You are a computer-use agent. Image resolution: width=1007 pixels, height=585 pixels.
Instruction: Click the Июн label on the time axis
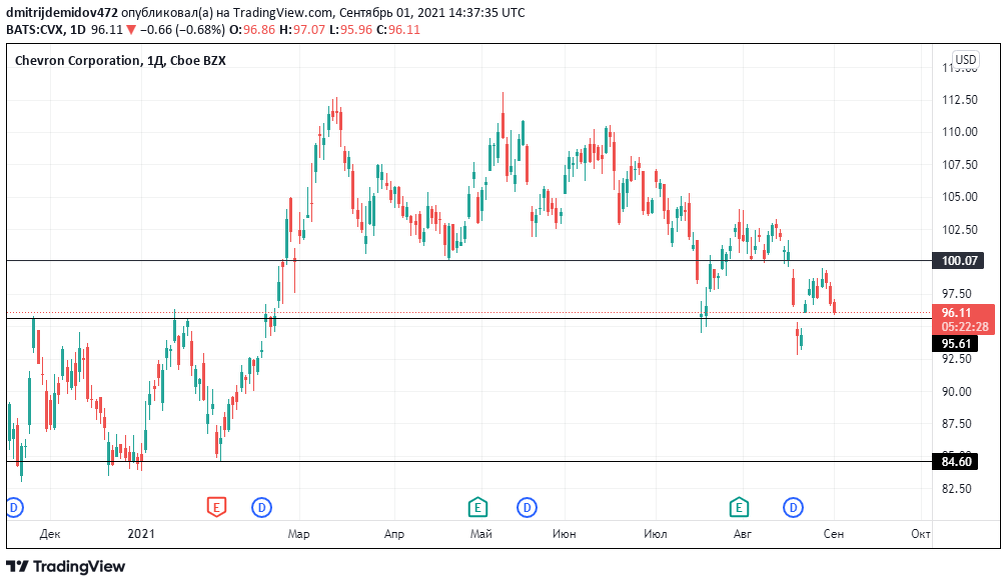point(564,534)
